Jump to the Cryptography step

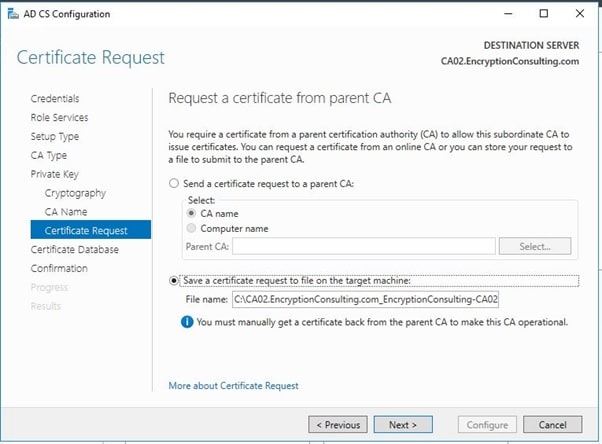pyautogui.click(x=75, y=193)
